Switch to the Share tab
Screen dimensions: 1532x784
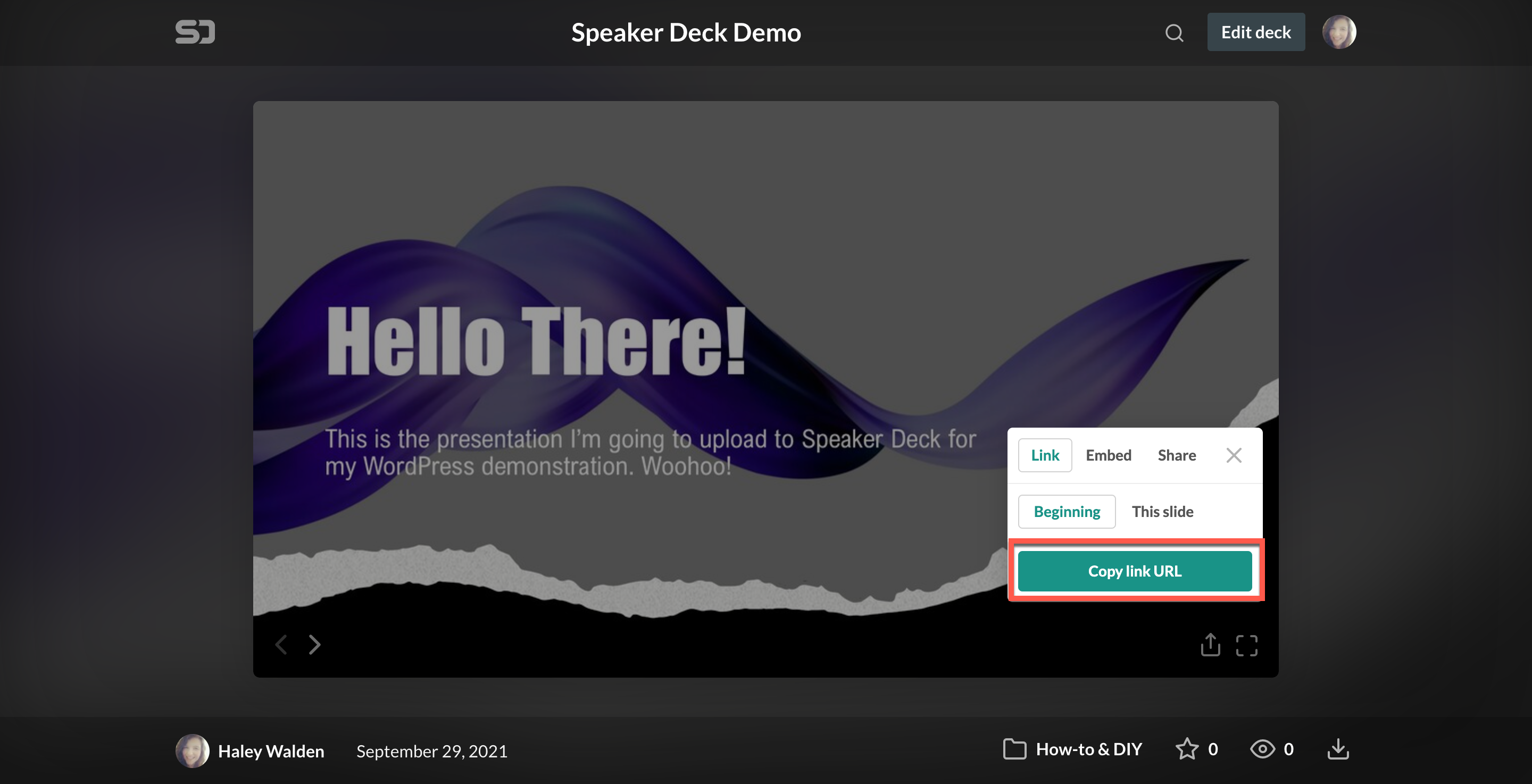[x=1176, y=456]
